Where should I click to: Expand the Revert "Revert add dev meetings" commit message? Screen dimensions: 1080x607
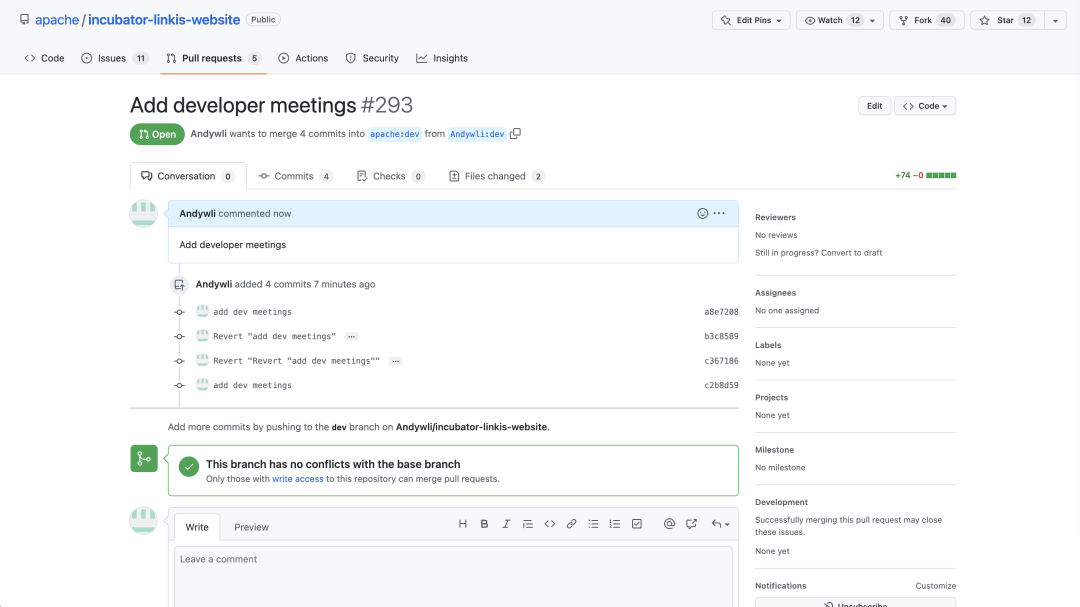(x=395, y=361)
